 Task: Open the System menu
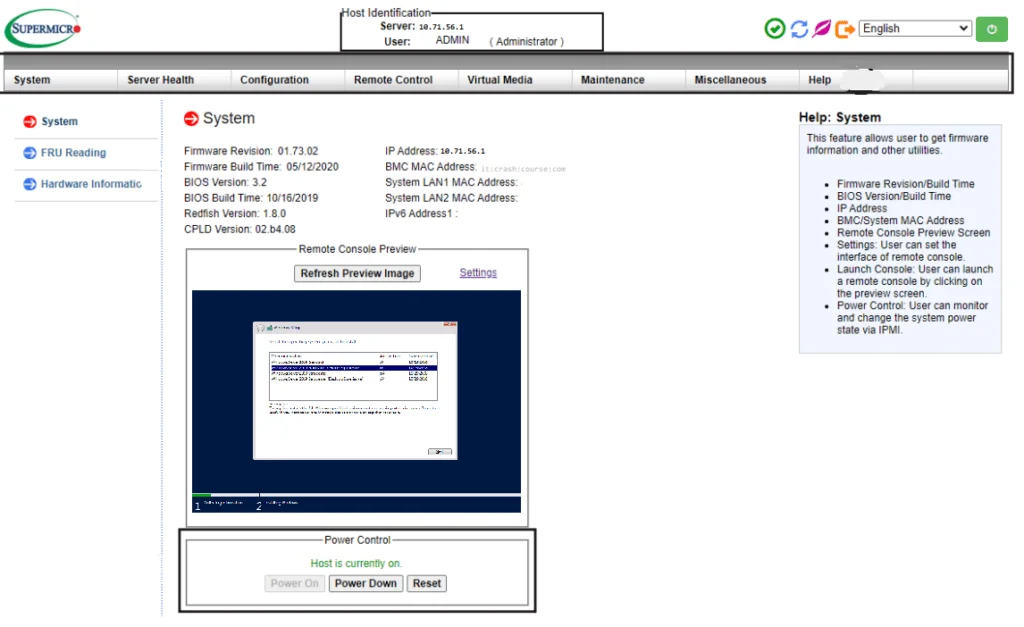point(32,80)
